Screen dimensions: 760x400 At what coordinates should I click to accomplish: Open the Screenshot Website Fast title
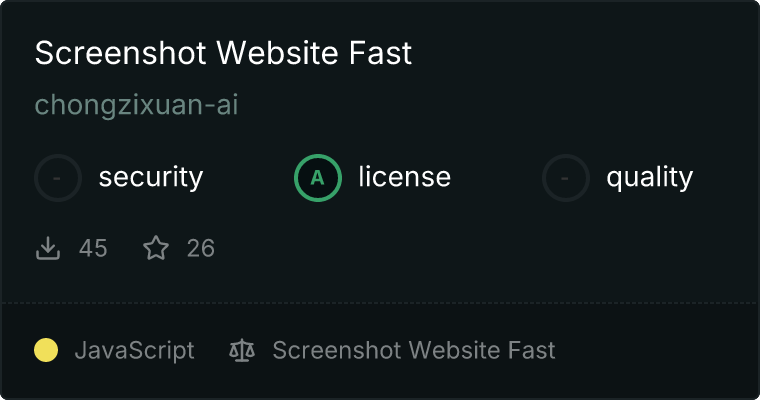(x=223, y=53)
